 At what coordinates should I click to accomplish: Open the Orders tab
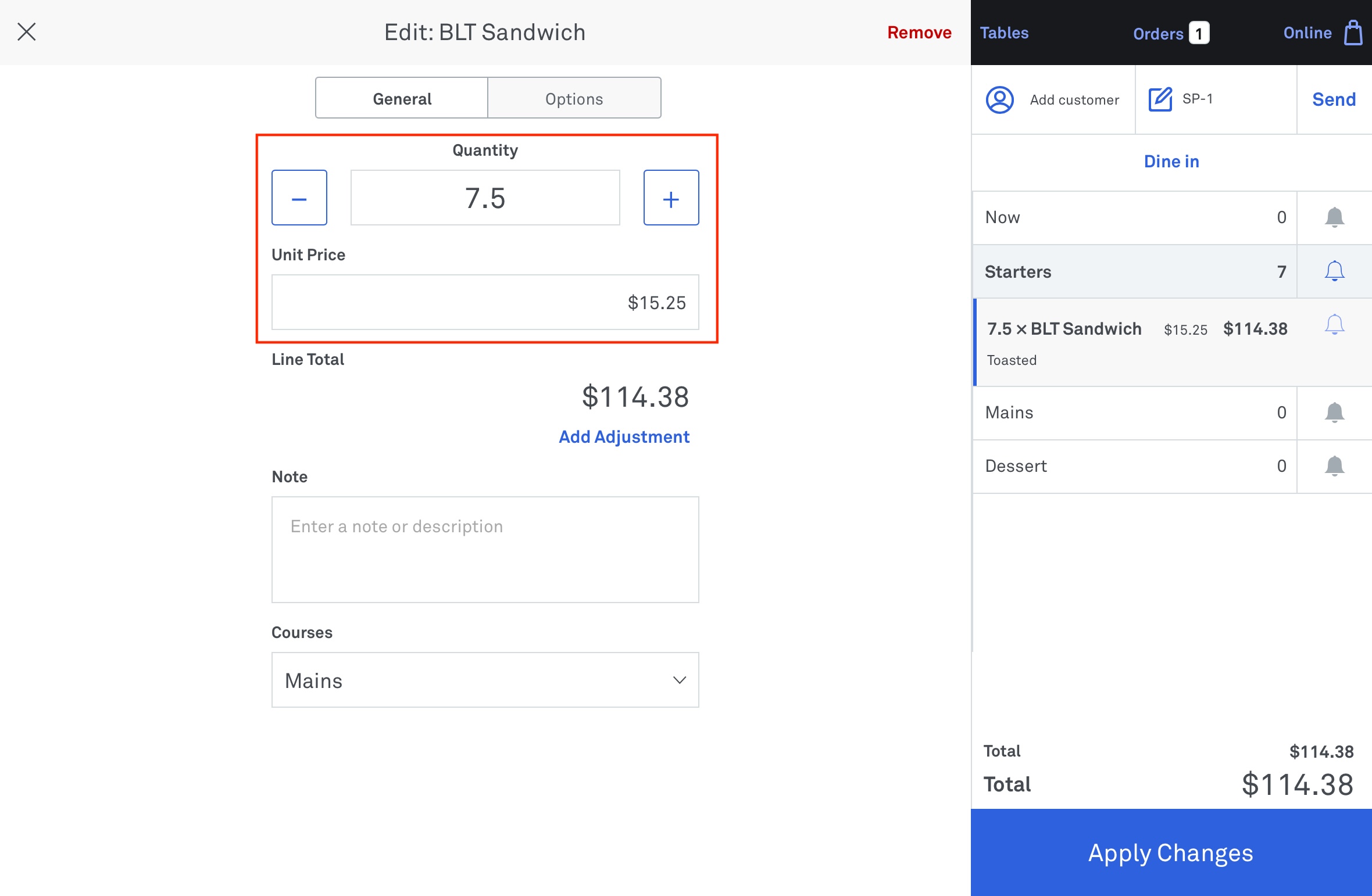point(1158,34)
